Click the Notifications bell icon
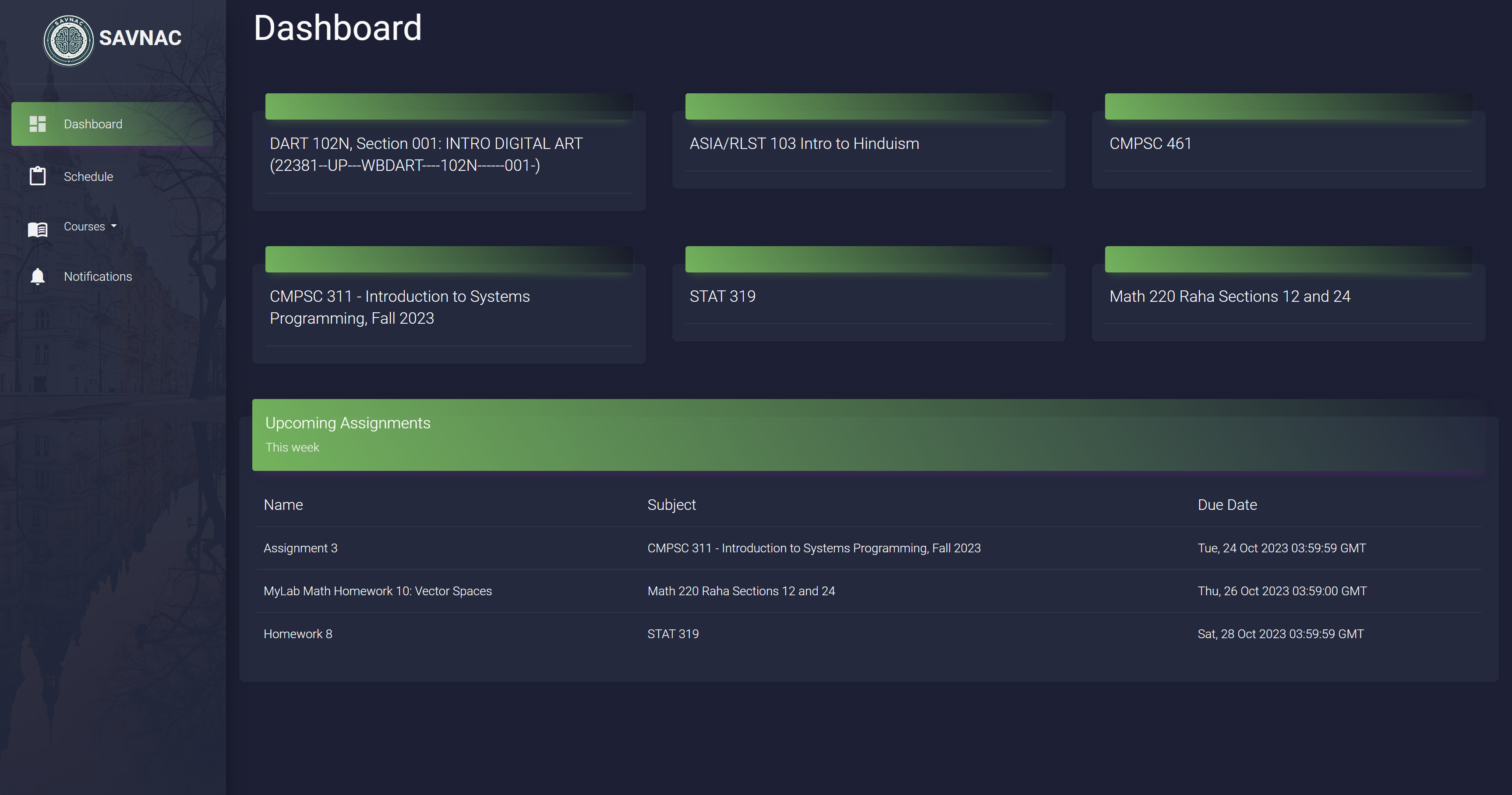This screenshot has height=795, width=1512. click(38, 276)
